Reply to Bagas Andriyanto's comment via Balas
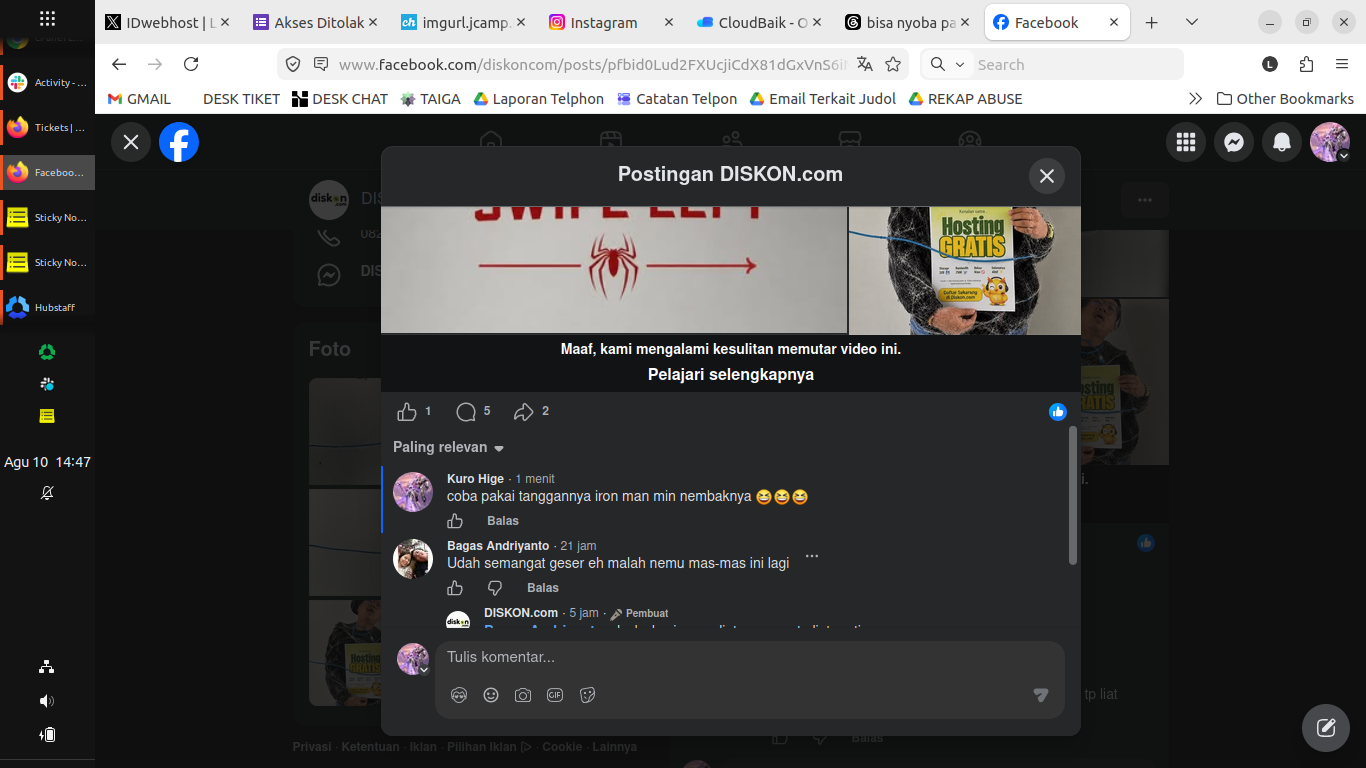Screen dimensions: 1366x768 [x=543, y=588]
